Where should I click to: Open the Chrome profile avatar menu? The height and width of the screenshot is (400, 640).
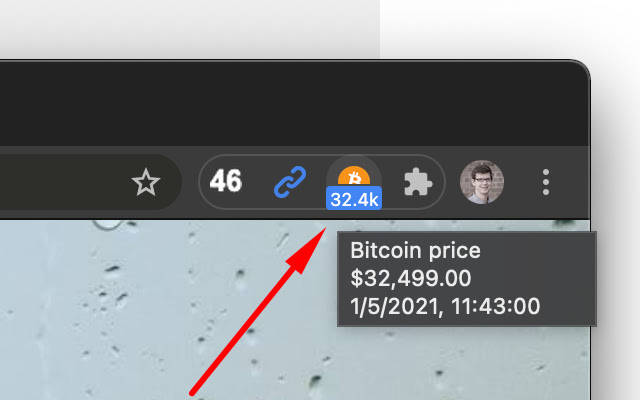click(482, 182)
